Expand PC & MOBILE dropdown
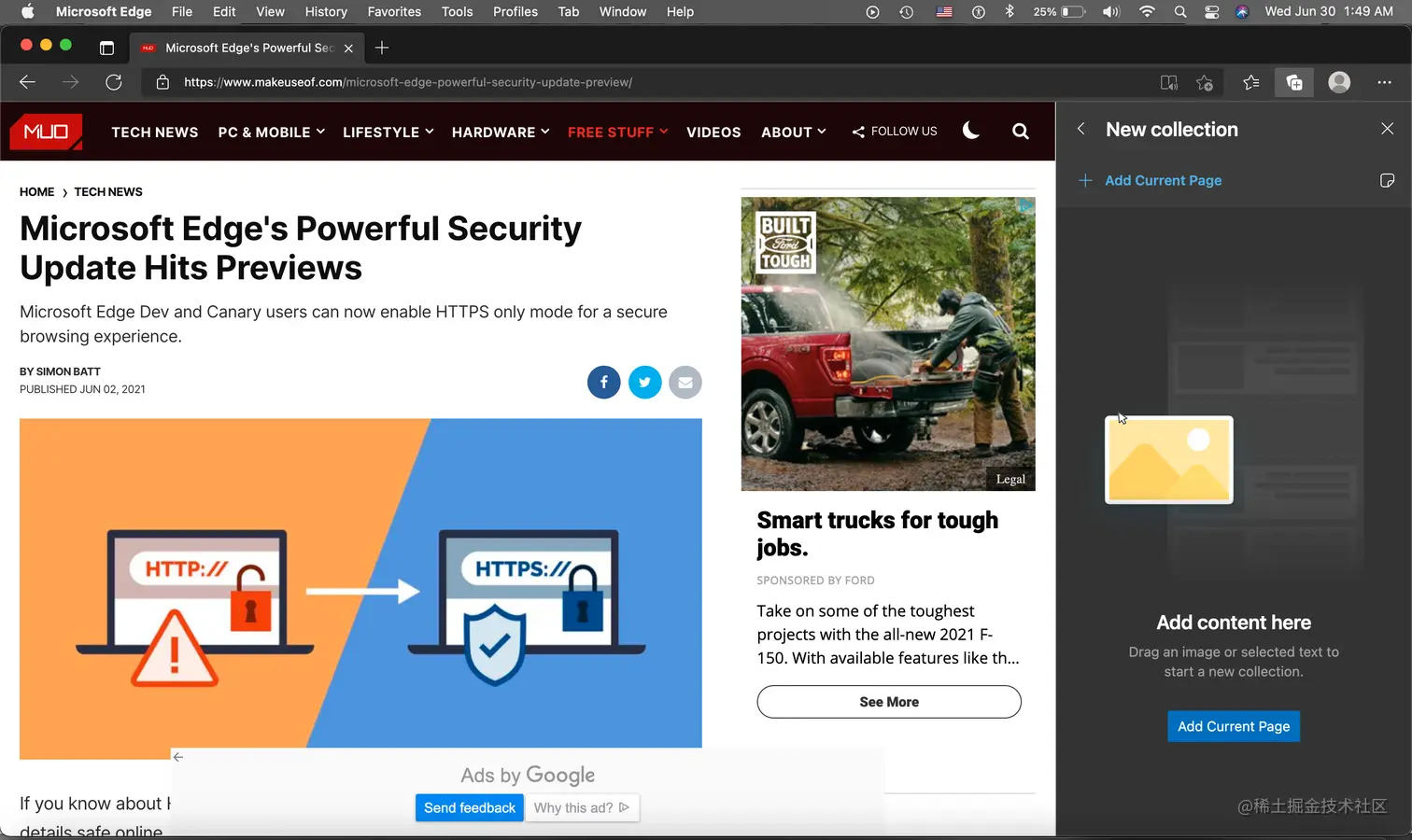This screenshot has height=840, width=1412. (271, 132)
